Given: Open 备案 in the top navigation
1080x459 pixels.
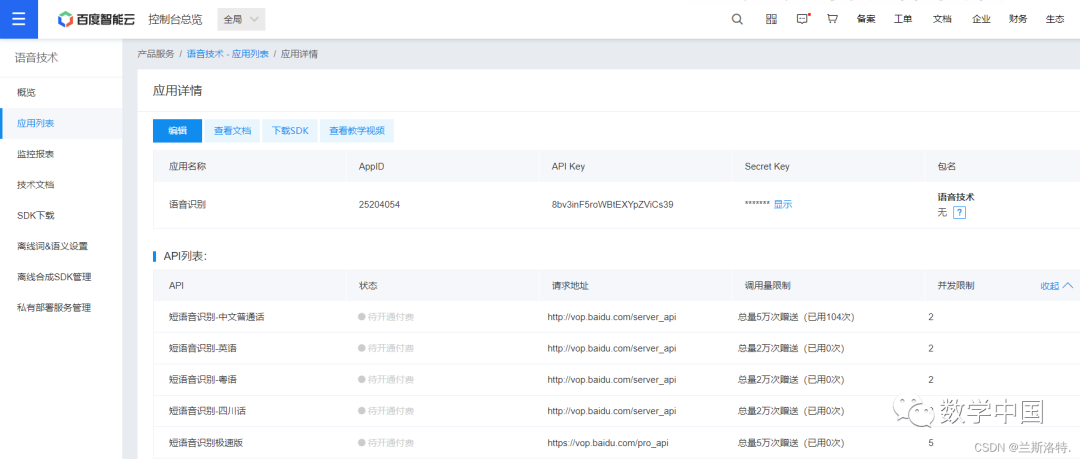Looking at the screenshot, I should 866,19.
